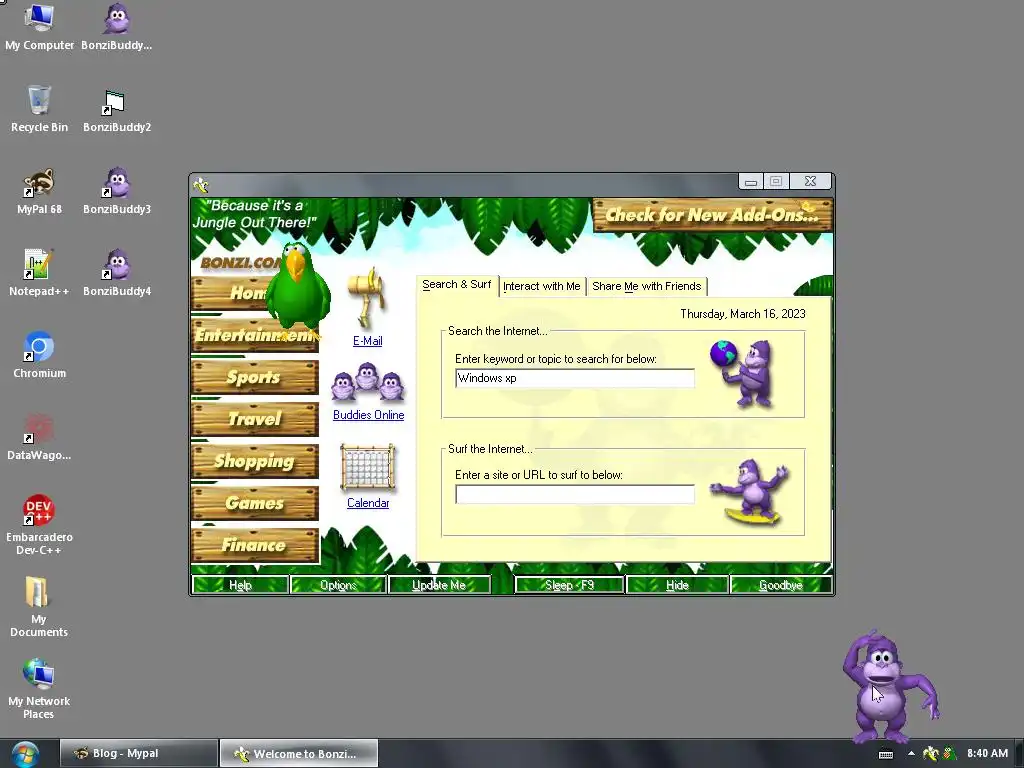Open the Share Me with Friends tab
1024x768 pixels.
[x=647, y=286]
